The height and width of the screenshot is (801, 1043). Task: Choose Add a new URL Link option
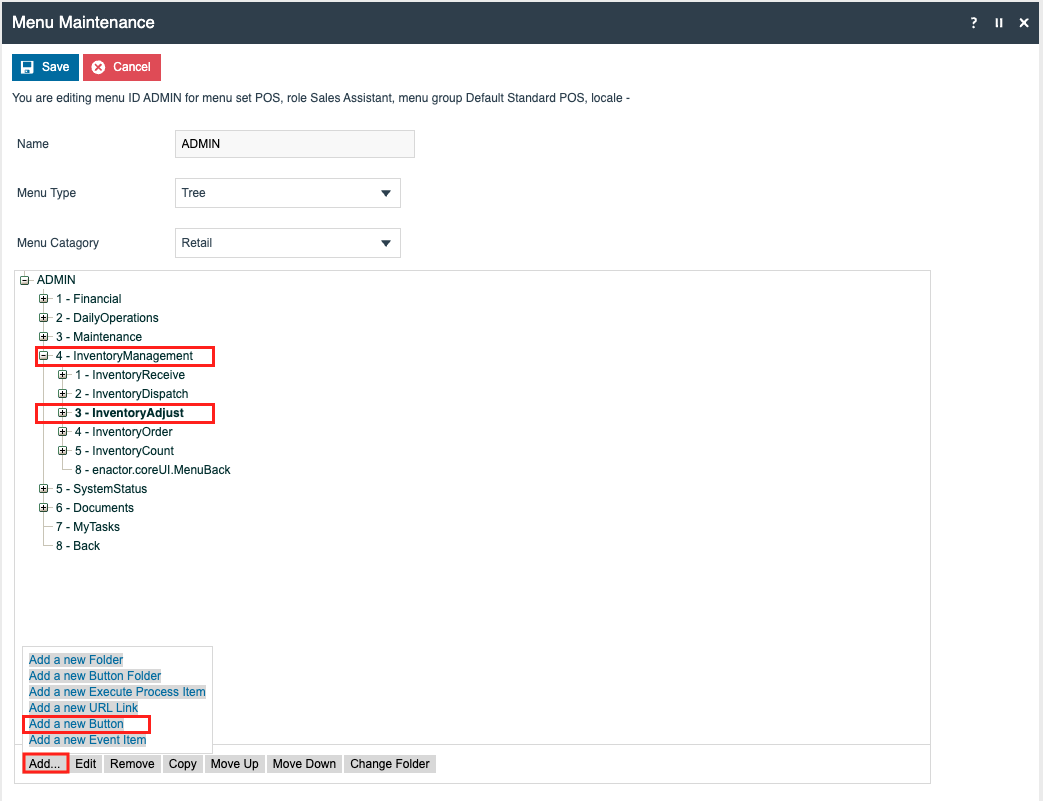click(84, 708)
